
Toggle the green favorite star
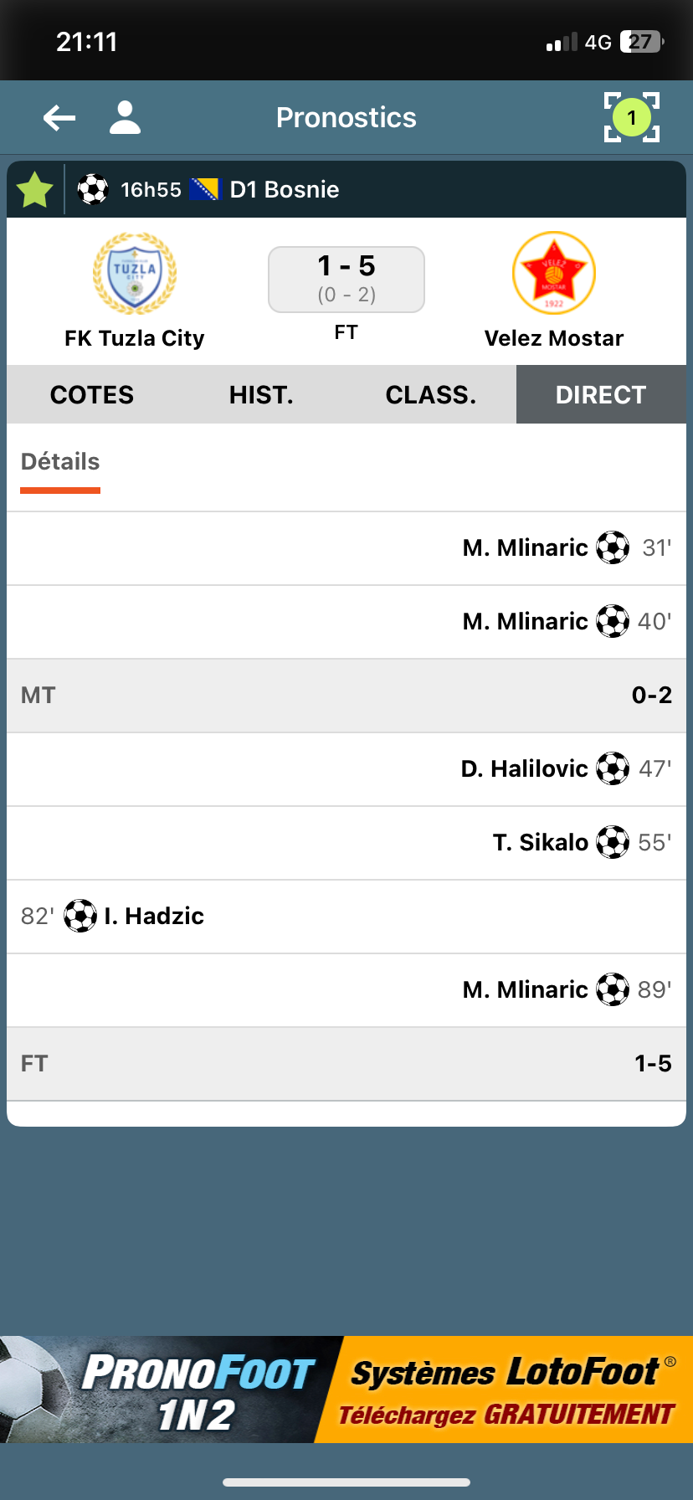[x=35, y=189]
